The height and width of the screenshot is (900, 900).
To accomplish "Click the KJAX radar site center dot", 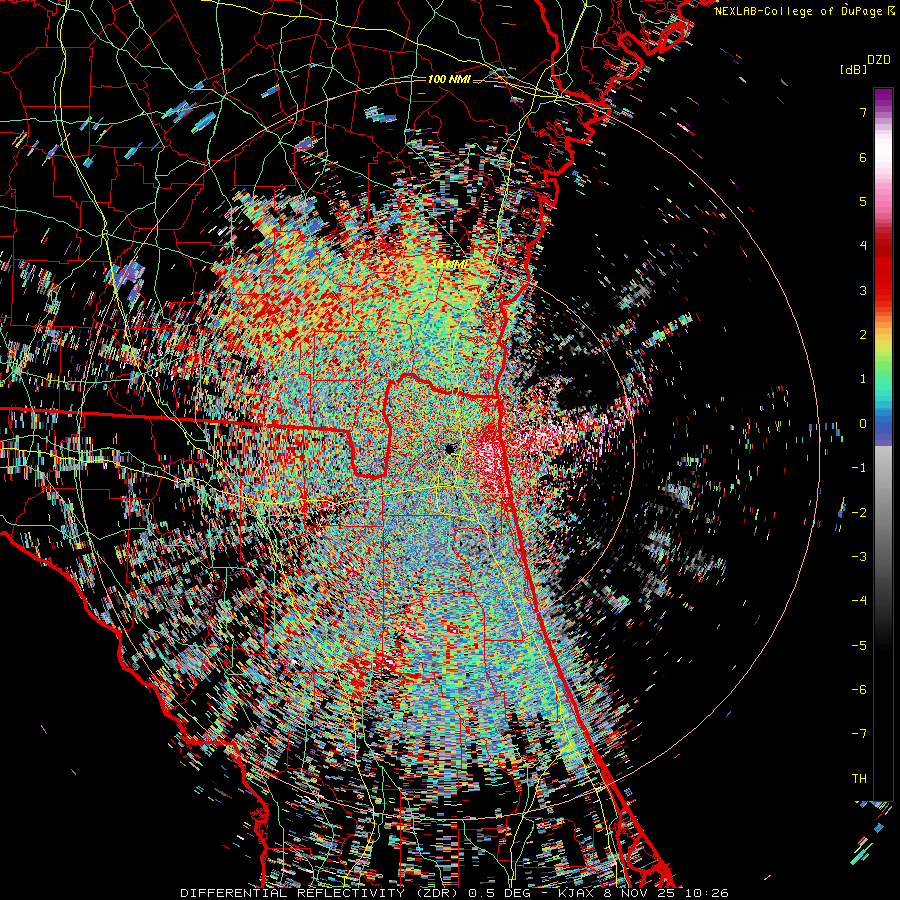I will [449, 449].
